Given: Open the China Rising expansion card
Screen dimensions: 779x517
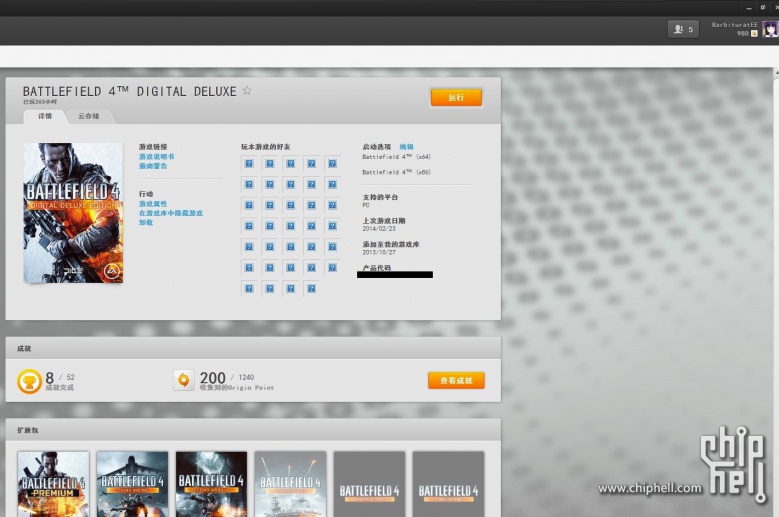Looking at the screenshot, I should pyautogui.click(x=132, y=484).
